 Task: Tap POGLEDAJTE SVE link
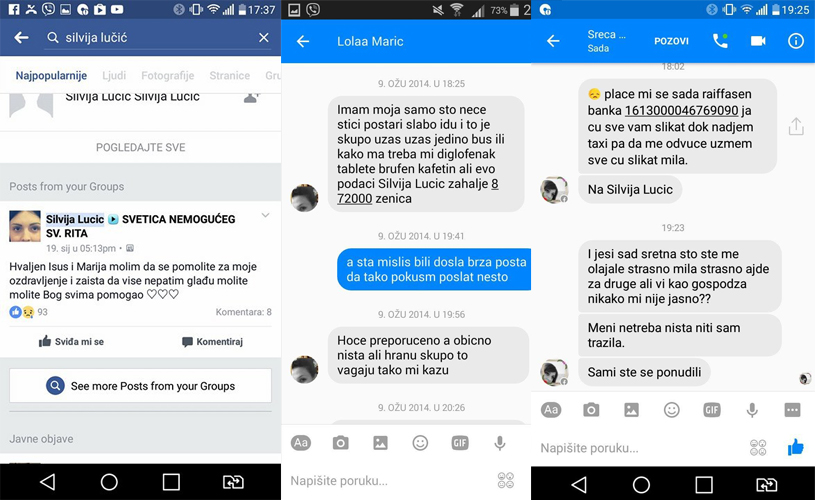click(140, 148)
